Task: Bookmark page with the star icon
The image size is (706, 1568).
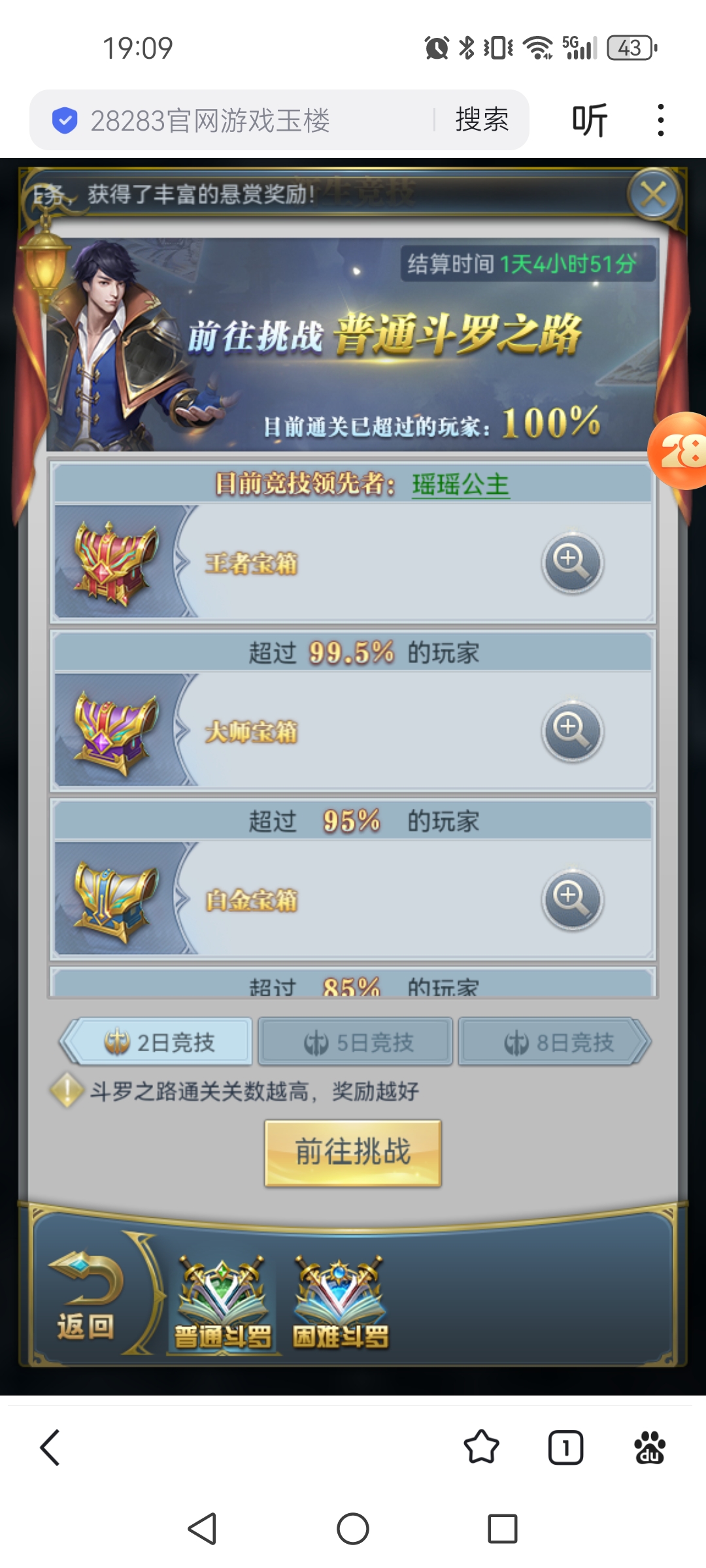Action: (x=481, y=1447)
